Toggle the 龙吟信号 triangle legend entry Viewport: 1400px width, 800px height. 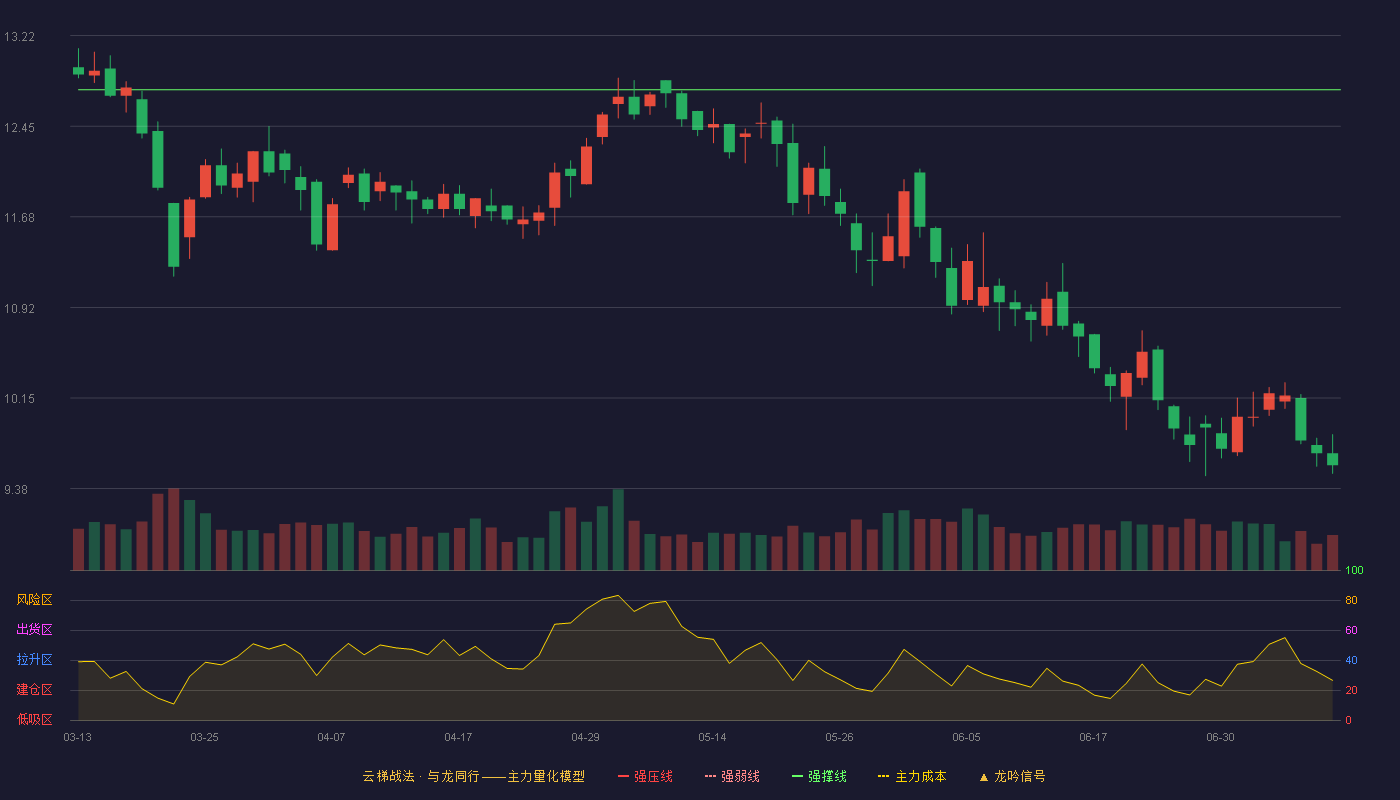[1012, 776]
